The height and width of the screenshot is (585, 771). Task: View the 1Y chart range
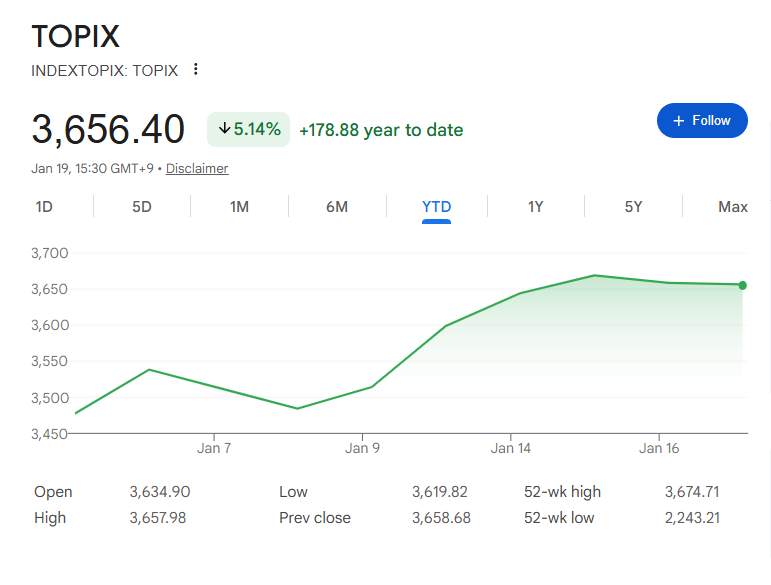point(536,207)
